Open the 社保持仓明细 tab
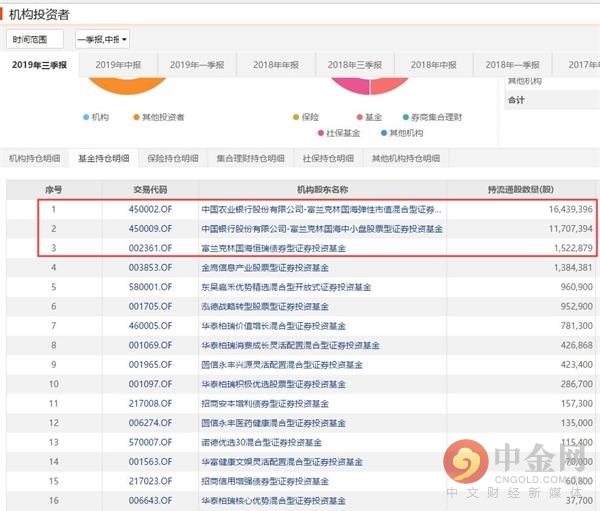Screen dimensions: 600x511 tap(328, 158)
